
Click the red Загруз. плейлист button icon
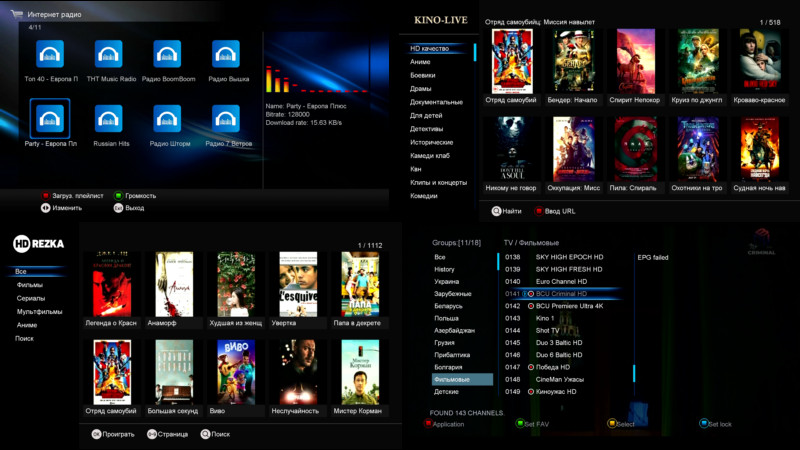point(45,195)
